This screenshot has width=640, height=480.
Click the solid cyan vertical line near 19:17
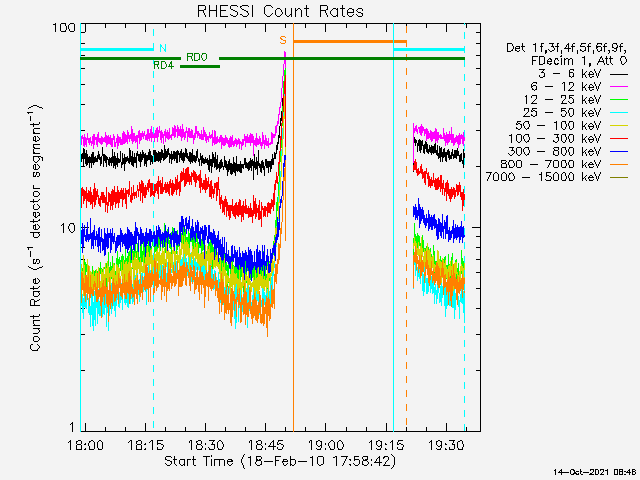coord(393,227)
